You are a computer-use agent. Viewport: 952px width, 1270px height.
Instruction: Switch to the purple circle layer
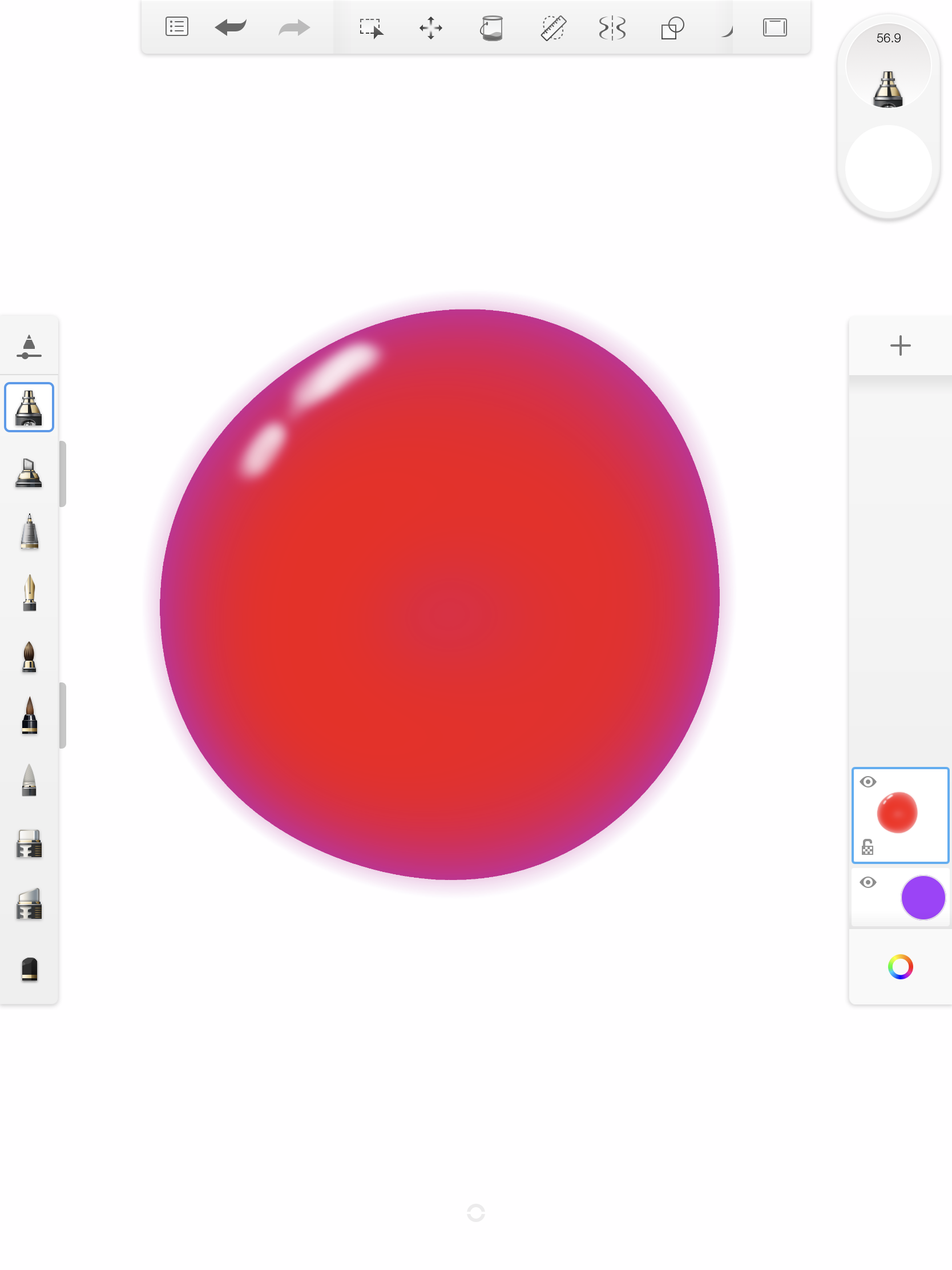pos(922,896)
